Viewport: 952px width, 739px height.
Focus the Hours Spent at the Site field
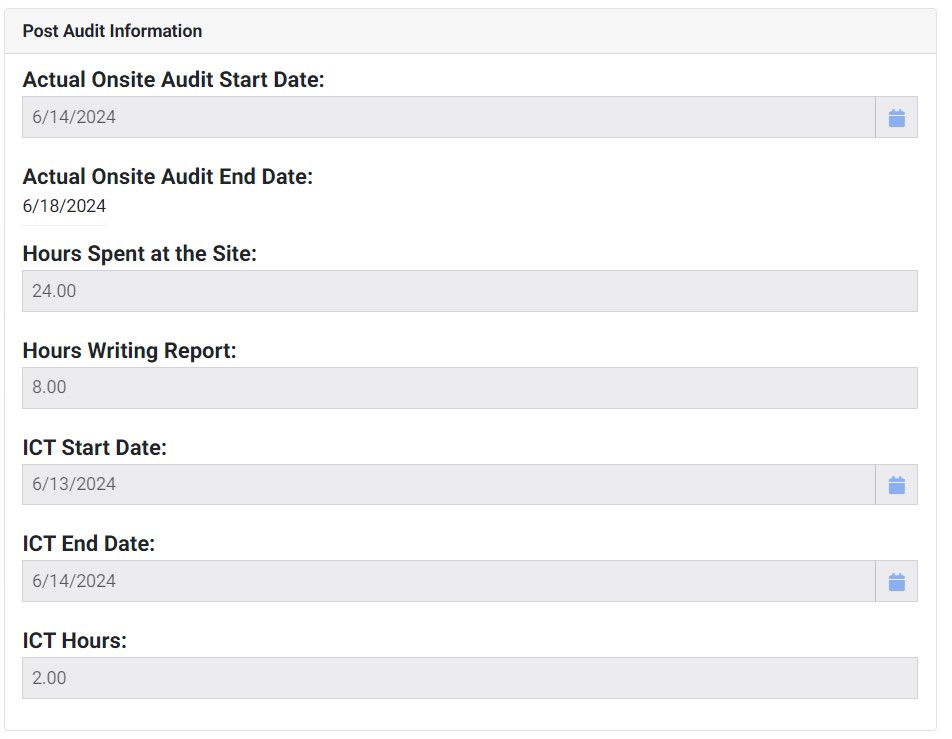point(469,291)
